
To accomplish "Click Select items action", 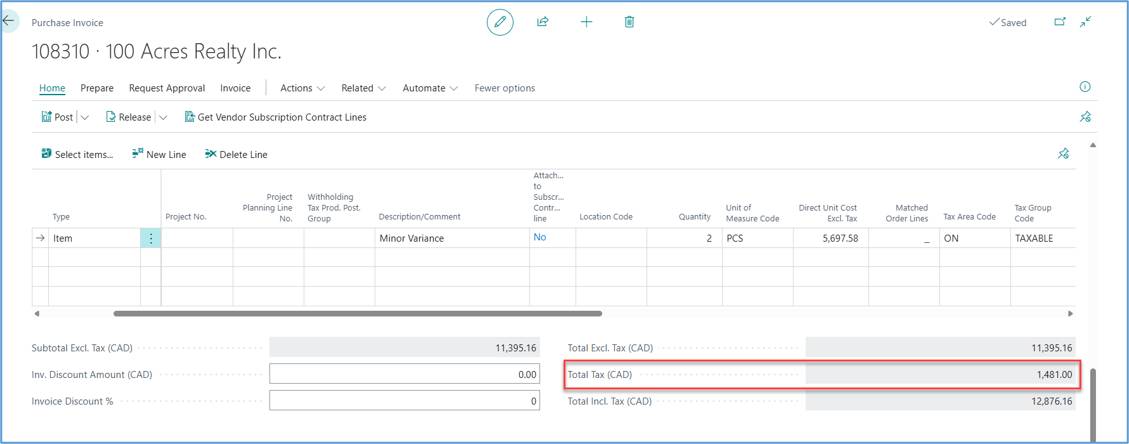I will tap(77, 154).
